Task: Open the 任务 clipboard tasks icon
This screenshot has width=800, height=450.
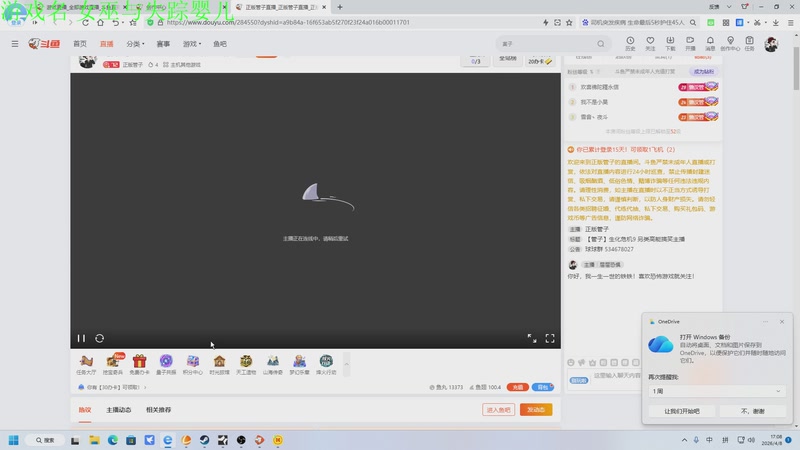Action: coord(749,43)
